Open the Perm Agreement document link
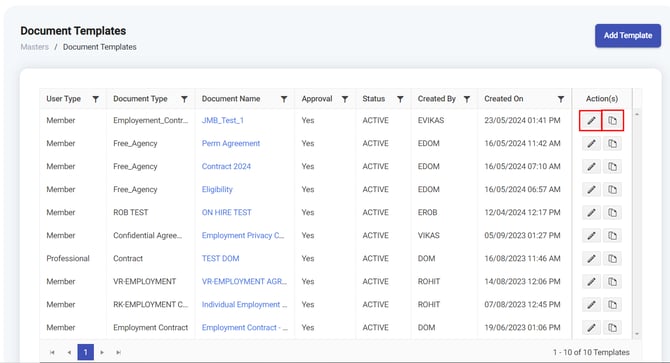The height and width of the screenshot is (363, 670). 231,143
